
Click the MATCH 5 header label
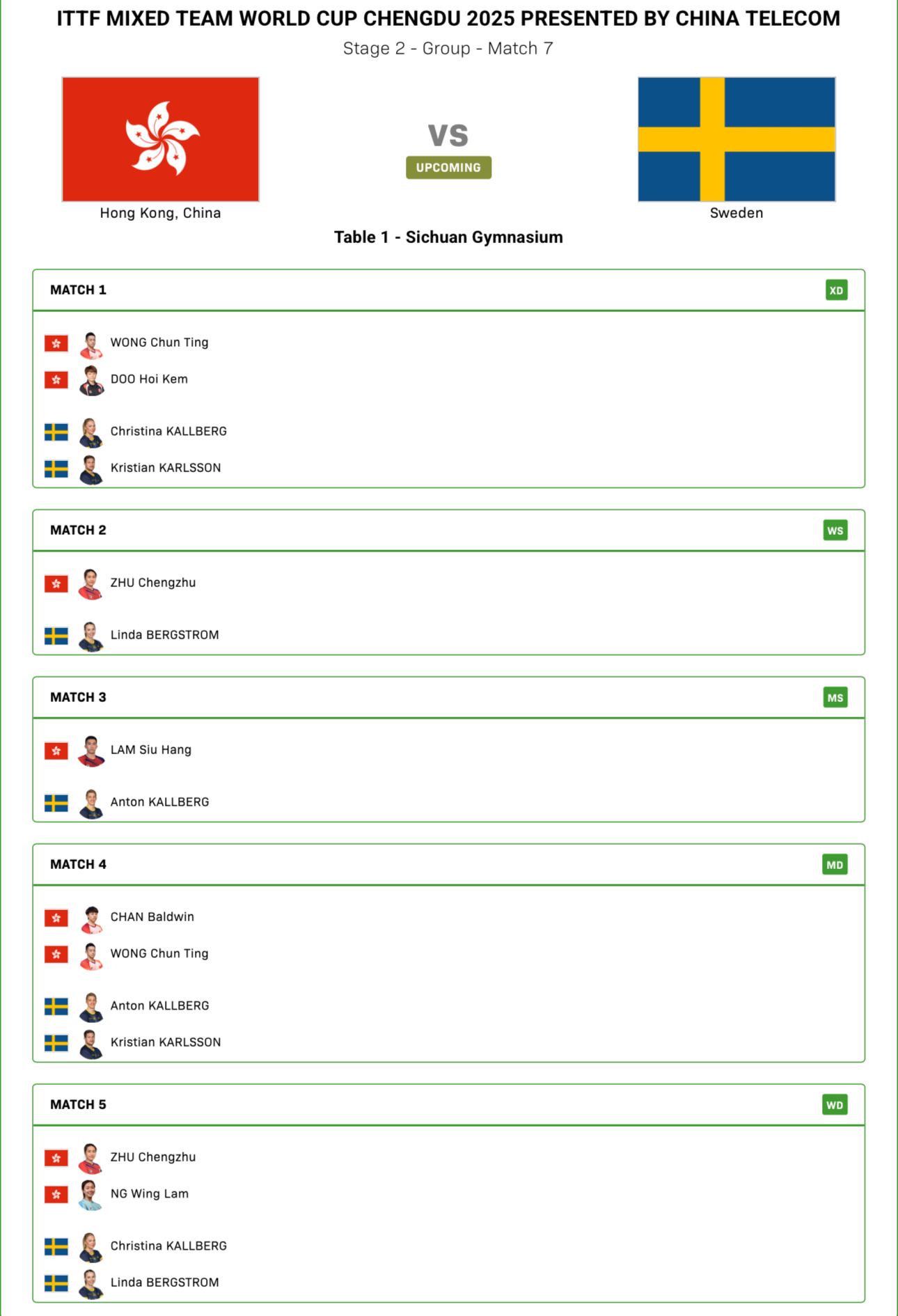pyautogui.click(x=78, y=1104)
